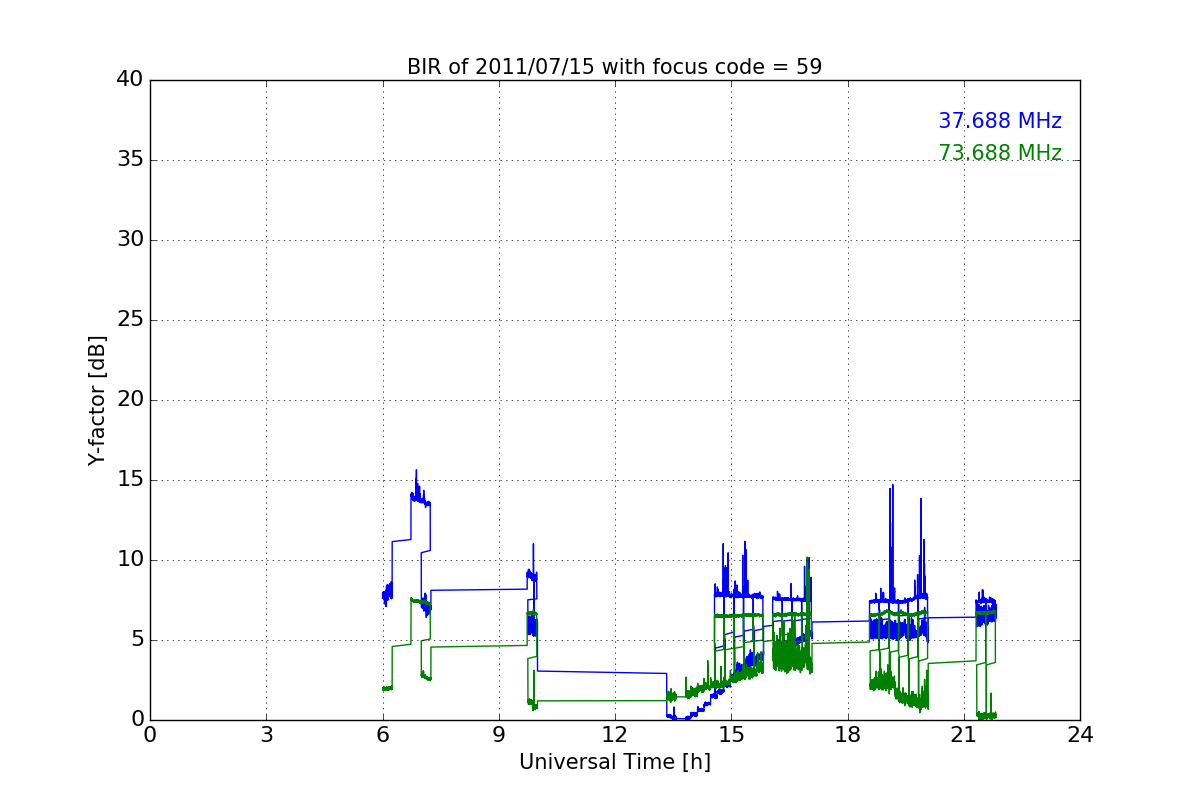Click the x-axis tick label '18'
Image resolution: width=1200 pixels, height=800 pixels.
(x=847, y=735)
